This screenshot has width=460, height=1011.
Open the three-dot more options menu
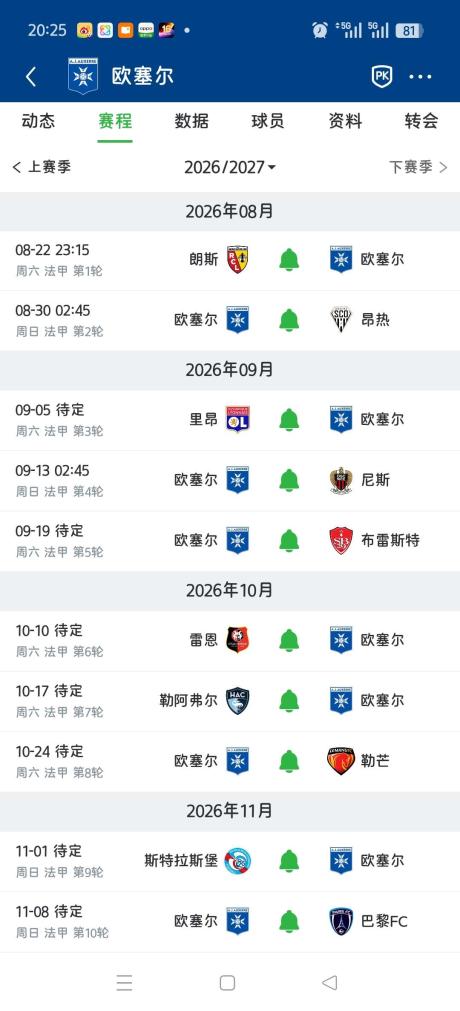(x=420, y=77)
